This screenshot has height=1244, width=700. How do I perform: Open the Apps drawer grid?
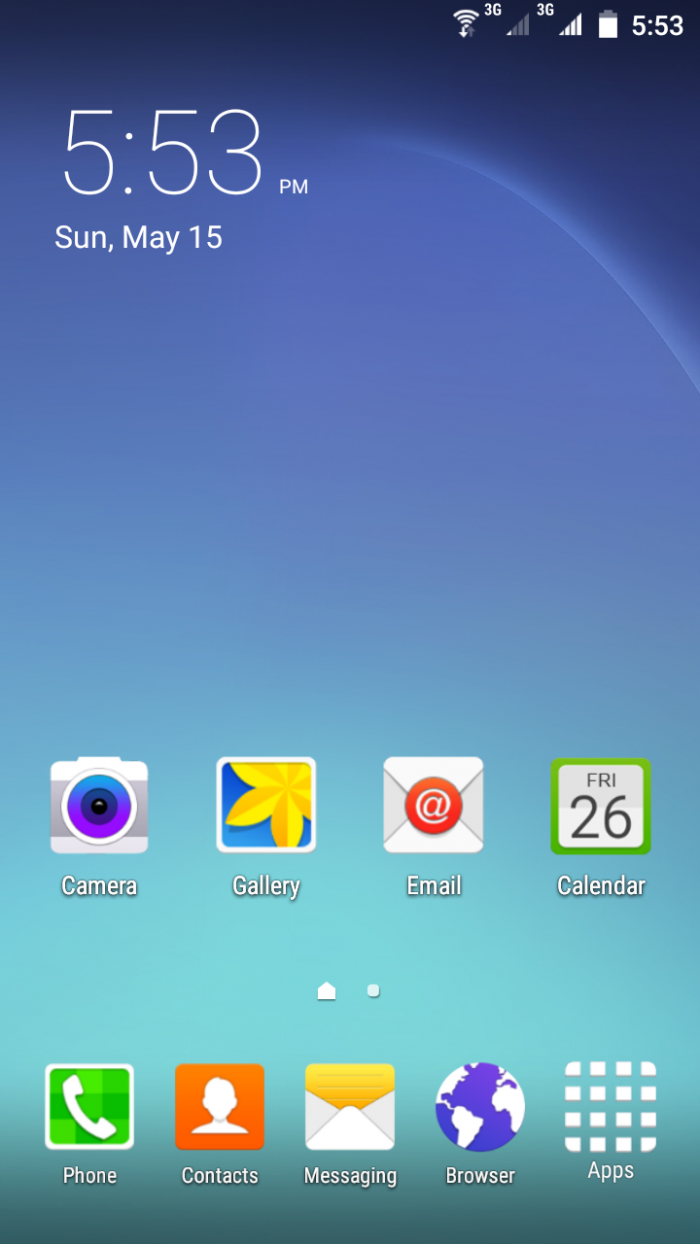click(610, 1107)
